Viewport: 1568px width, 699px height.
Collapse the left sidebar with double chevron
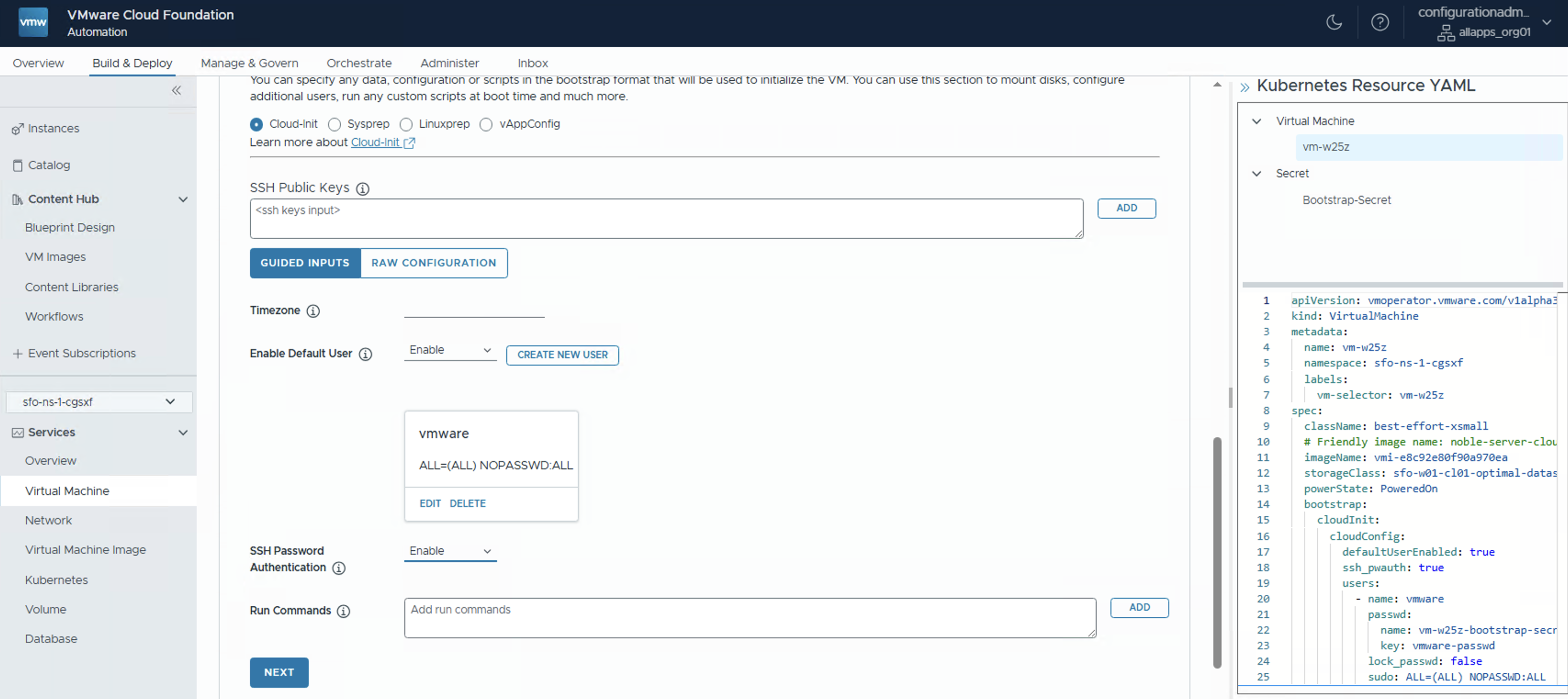point(176,91)
